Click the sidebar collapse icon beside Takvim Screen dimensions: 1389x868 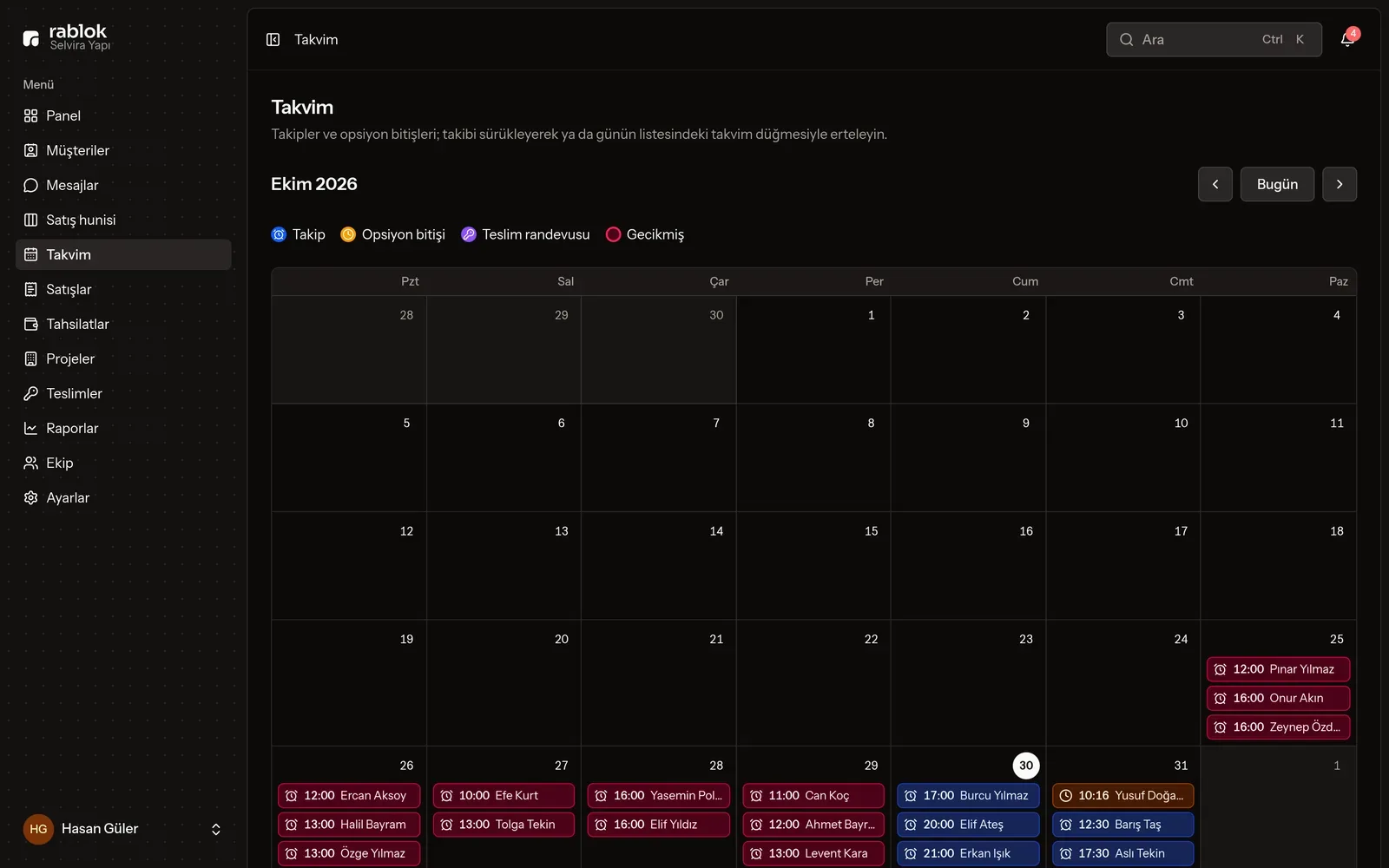click(x=273, y=40)
